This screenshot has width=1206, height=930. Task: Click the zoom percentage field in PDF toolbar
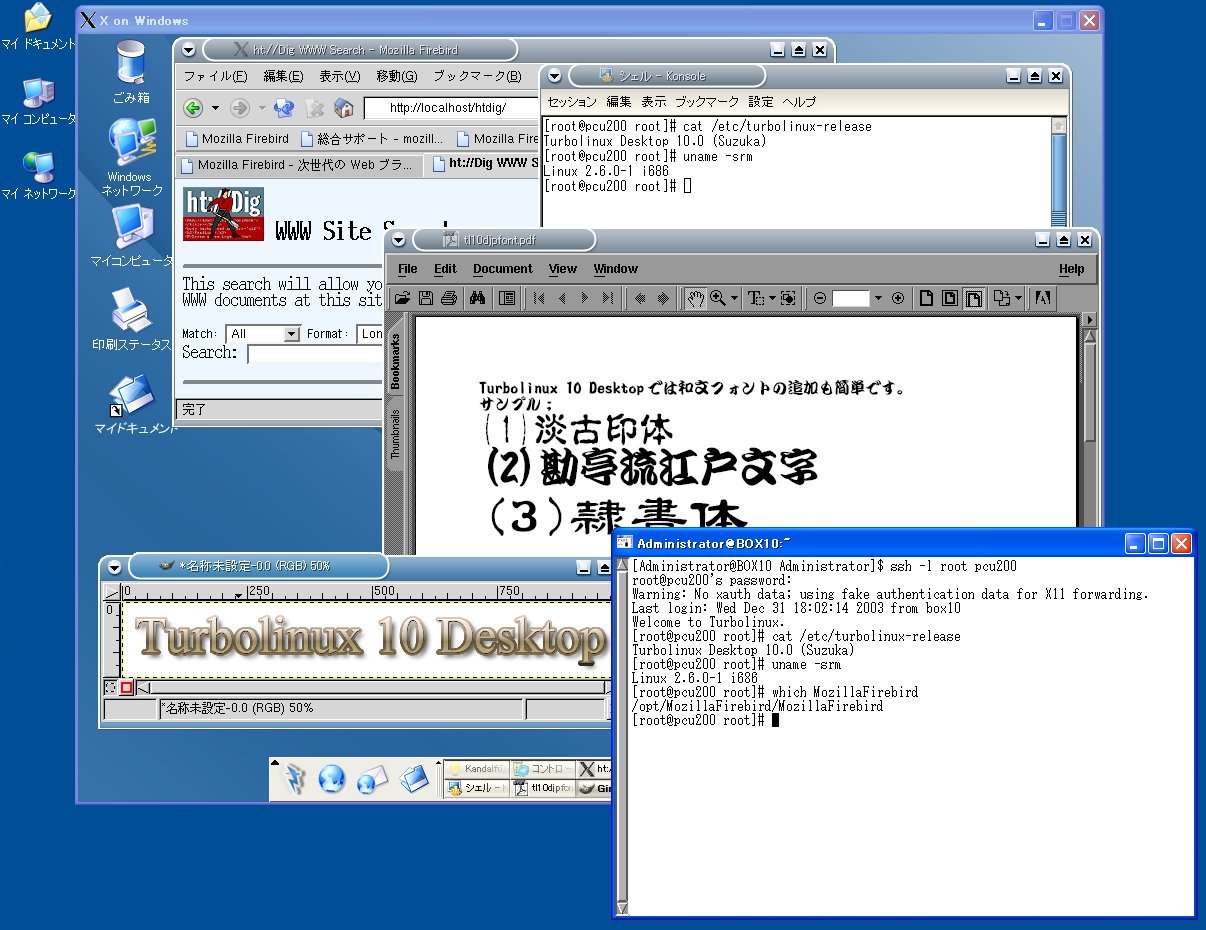pyautogui.click(x=851, y=298)
